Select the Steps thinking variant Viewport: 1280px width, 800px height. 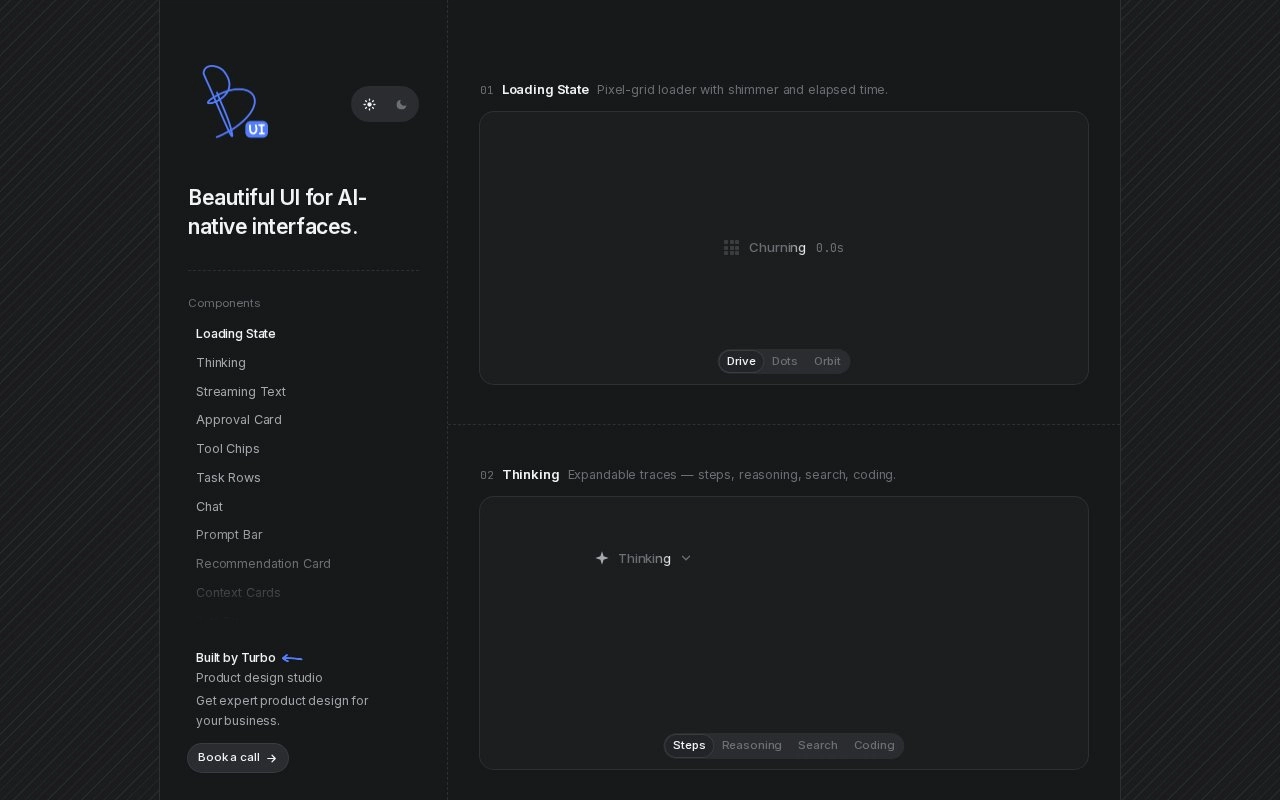click(x=689, y=746)
